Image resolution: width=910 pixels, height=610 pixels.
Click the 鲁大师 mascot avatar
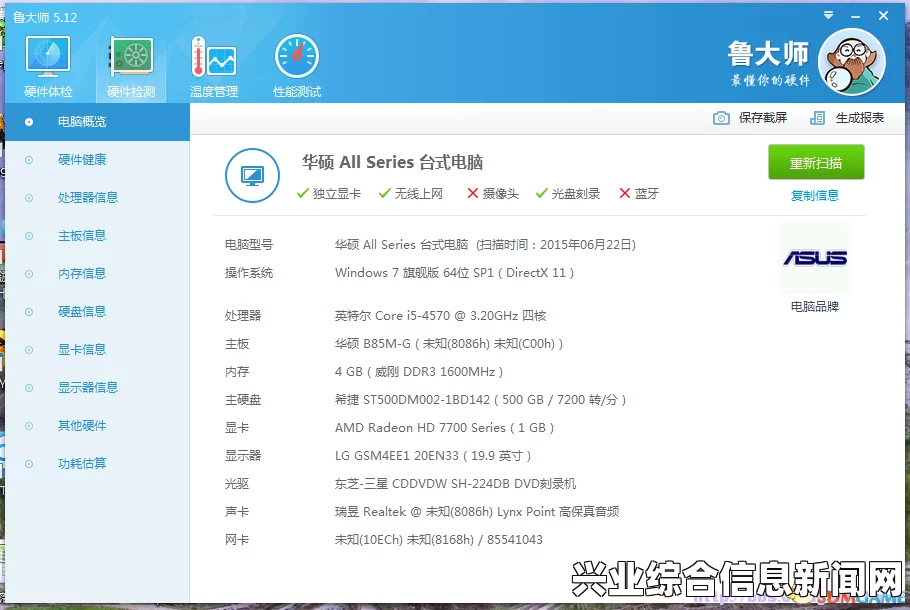click(x=851, y=62)
